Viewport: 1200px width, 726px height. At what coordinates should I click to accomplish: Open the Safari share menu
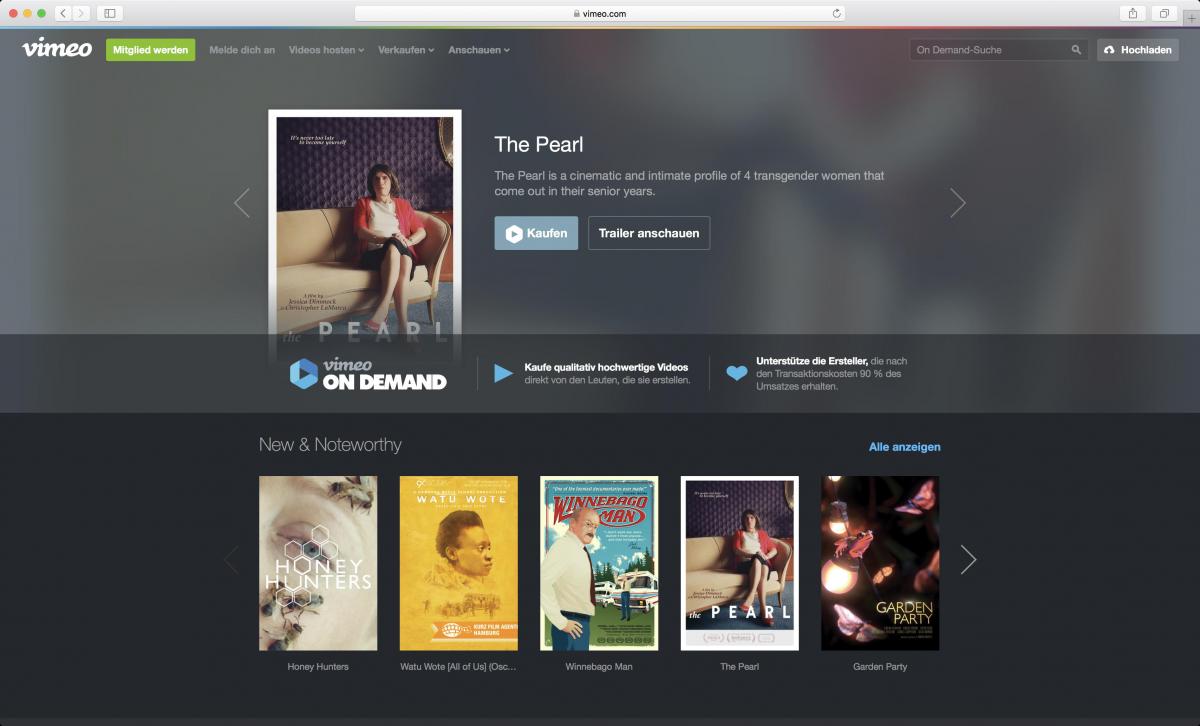pos(1133,13)
